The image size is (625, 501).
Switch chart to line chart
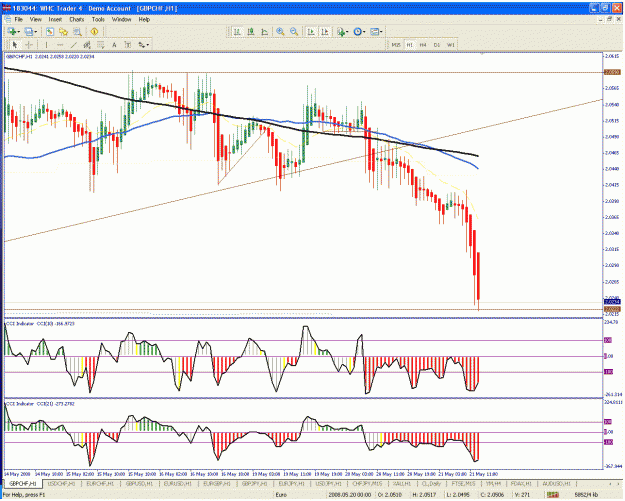coord(264,31)
